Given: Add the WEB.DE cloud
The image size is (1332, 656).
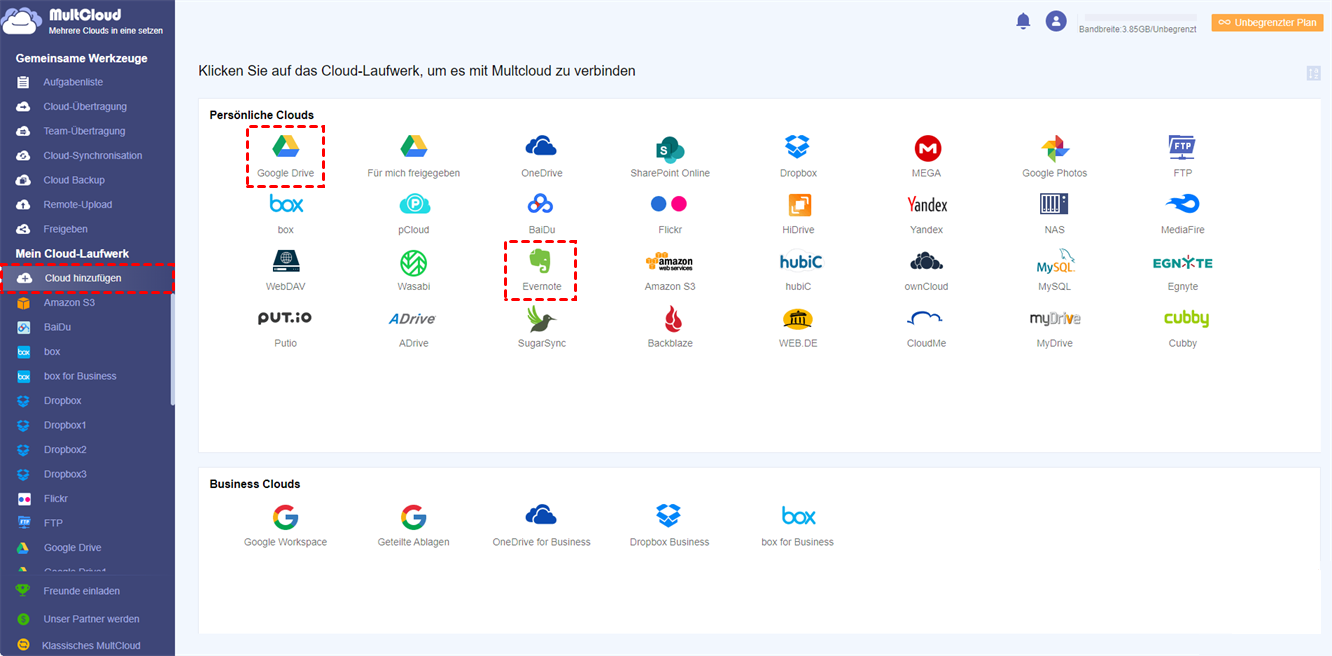Looking at the screenshot, I should pyautogui.click(x=797, y=318).
